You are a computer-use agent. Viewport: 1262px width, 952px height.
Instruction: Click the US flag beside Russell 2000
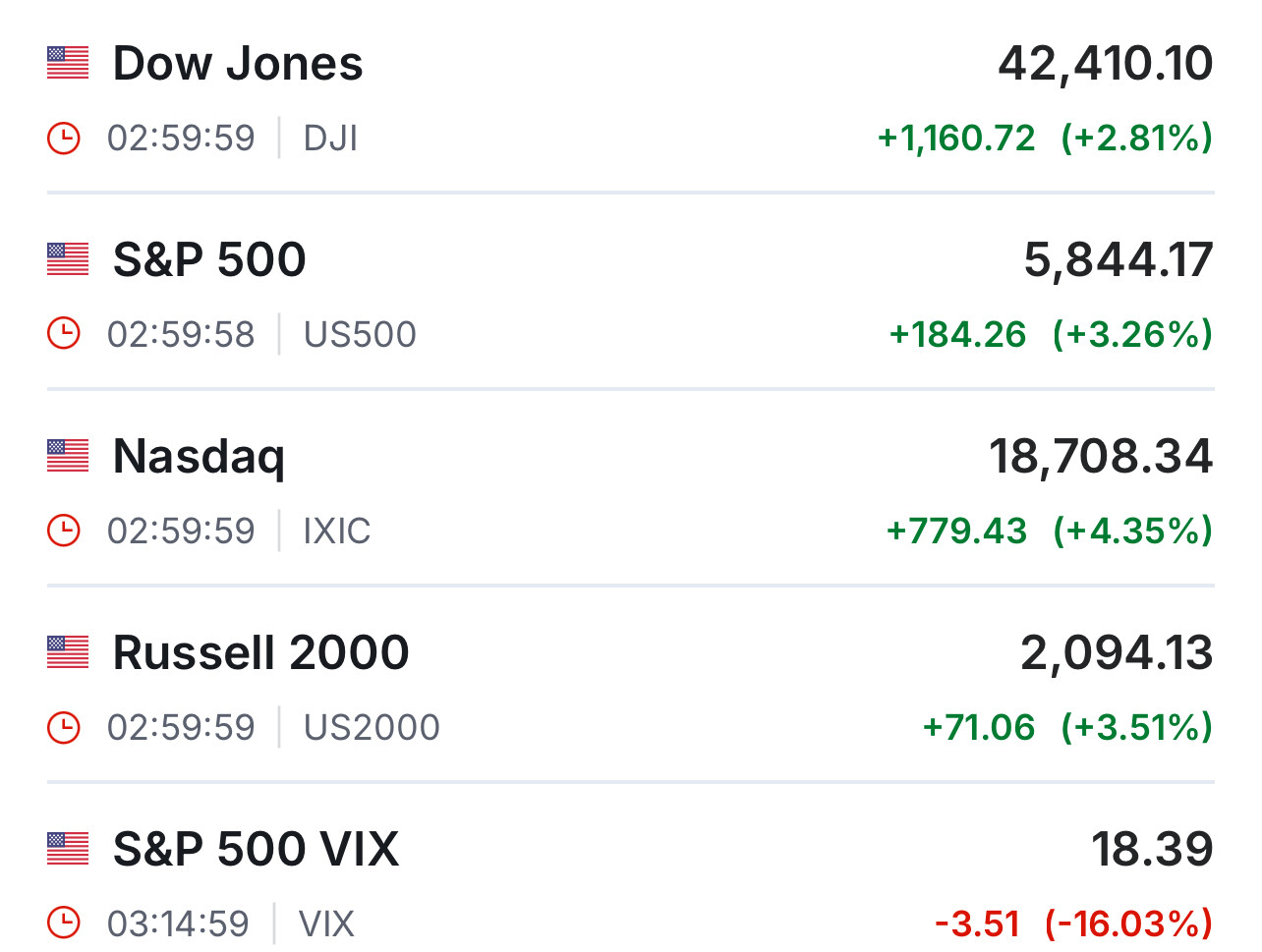(x=68, y=652)
